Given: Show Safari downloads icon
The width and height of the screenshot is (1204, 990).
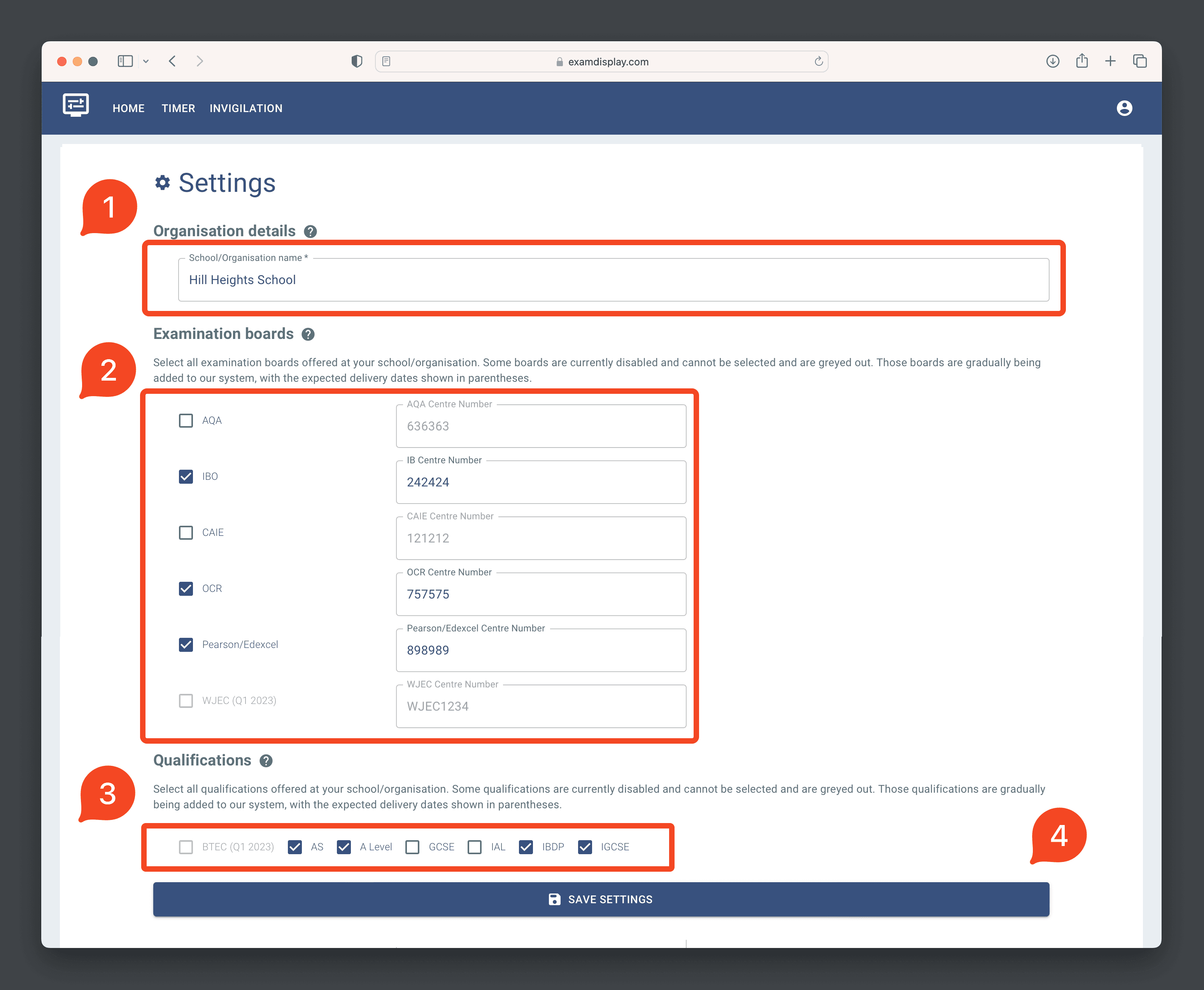Looking at the screenshot, I should point(1053,61).
